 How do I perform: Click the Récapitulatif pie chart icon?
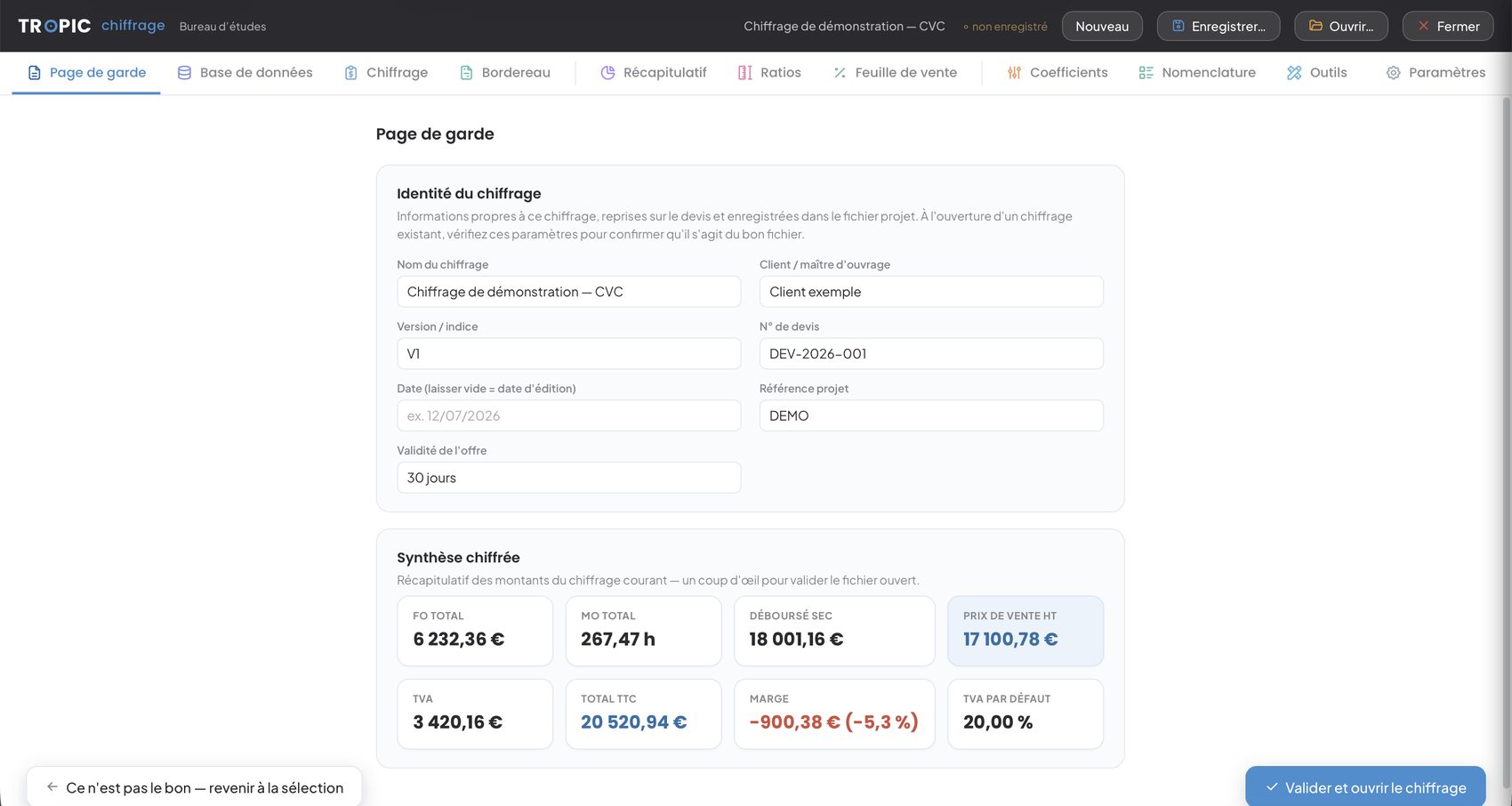tap(607, 73)
